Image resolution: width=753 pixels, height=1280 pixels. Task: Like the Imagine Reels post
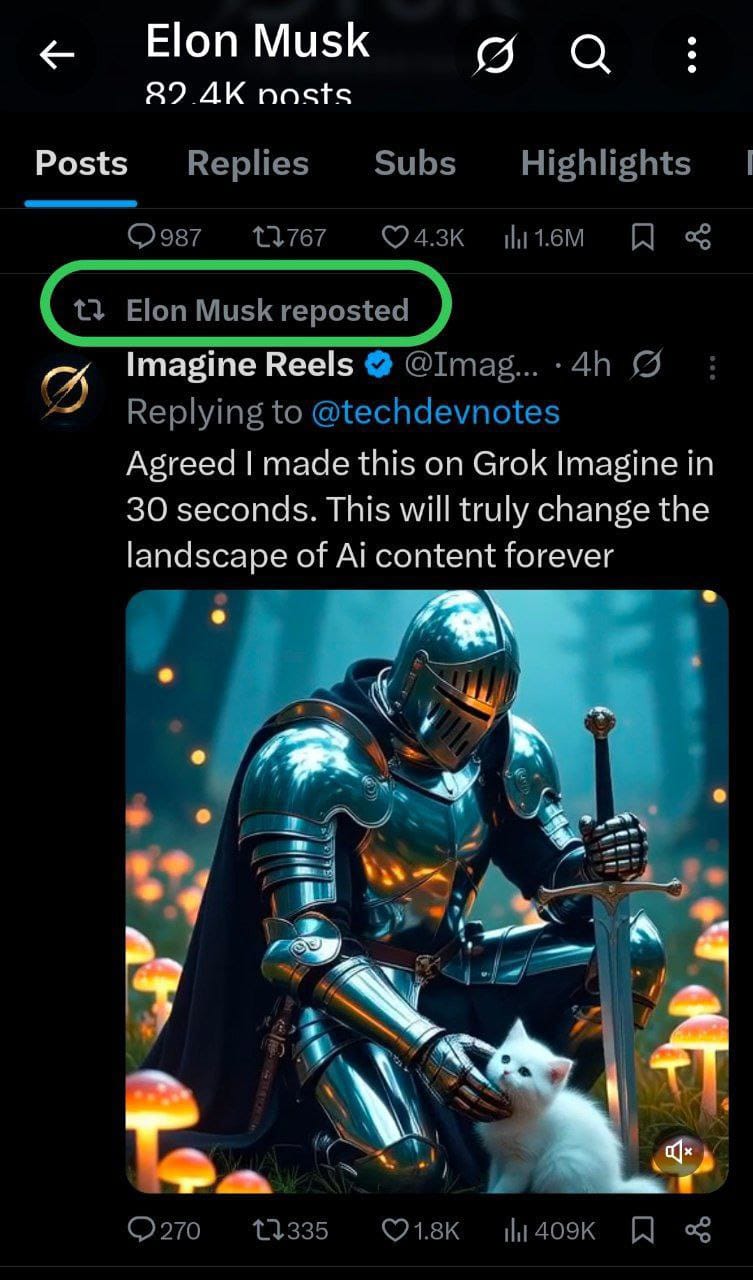[396, 1230]
